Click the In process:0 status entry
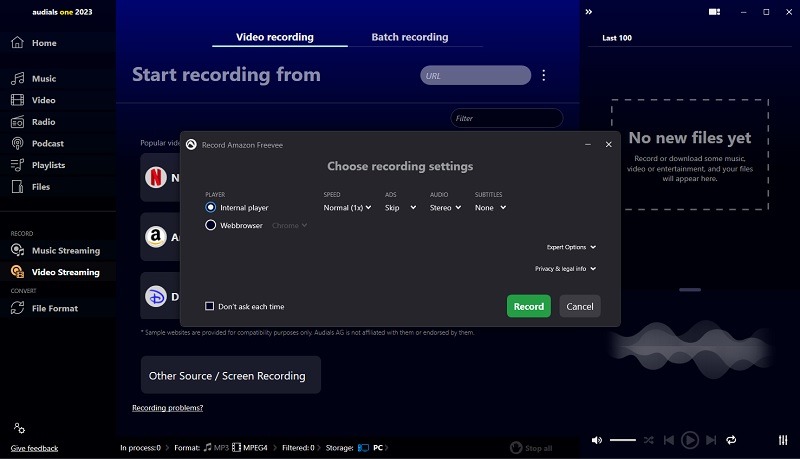 coord(140,448)
